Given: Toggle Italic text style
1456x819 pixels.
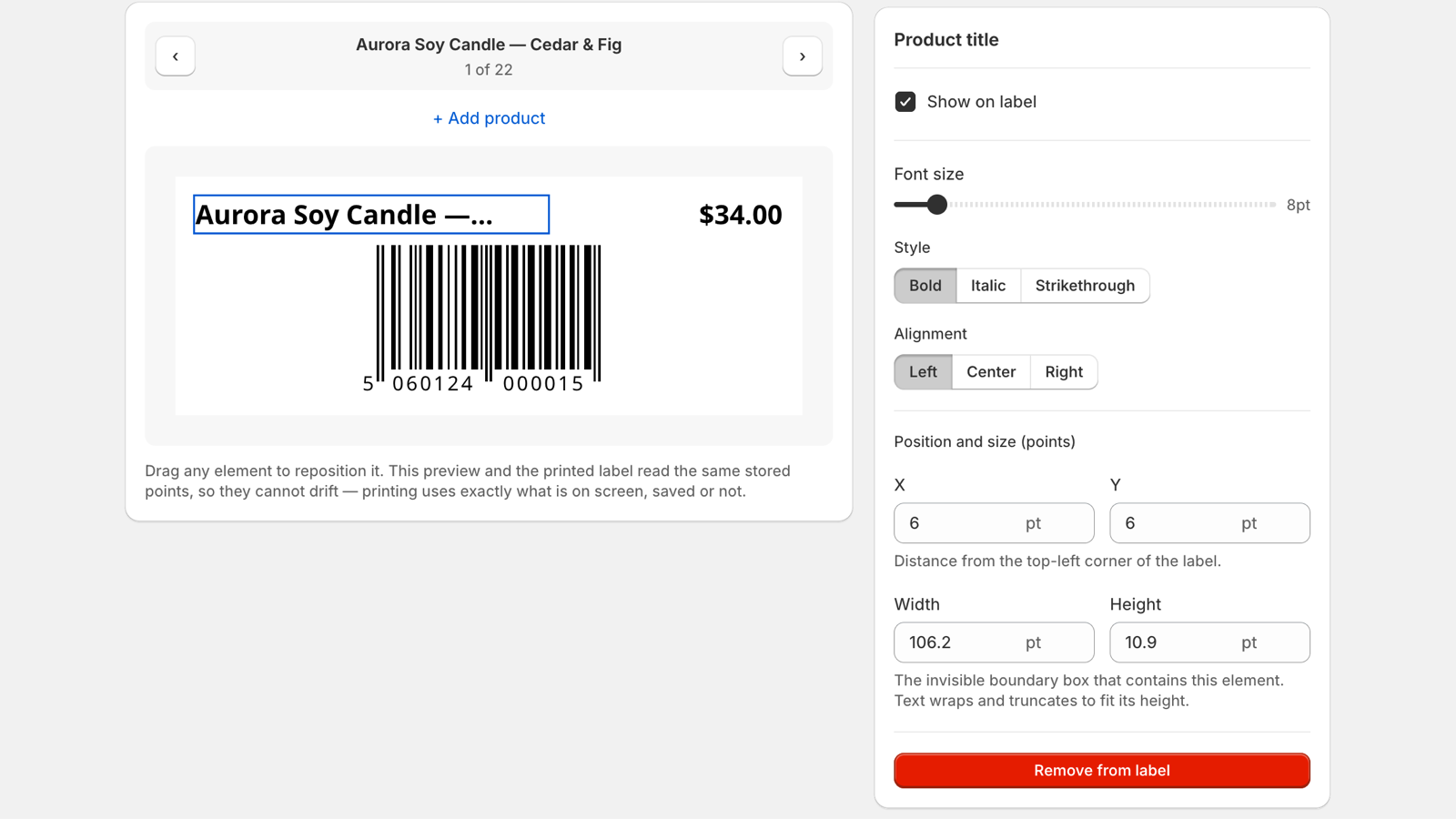Looking at the screenshot, I should pyautogui.click(x=987, y=286).
